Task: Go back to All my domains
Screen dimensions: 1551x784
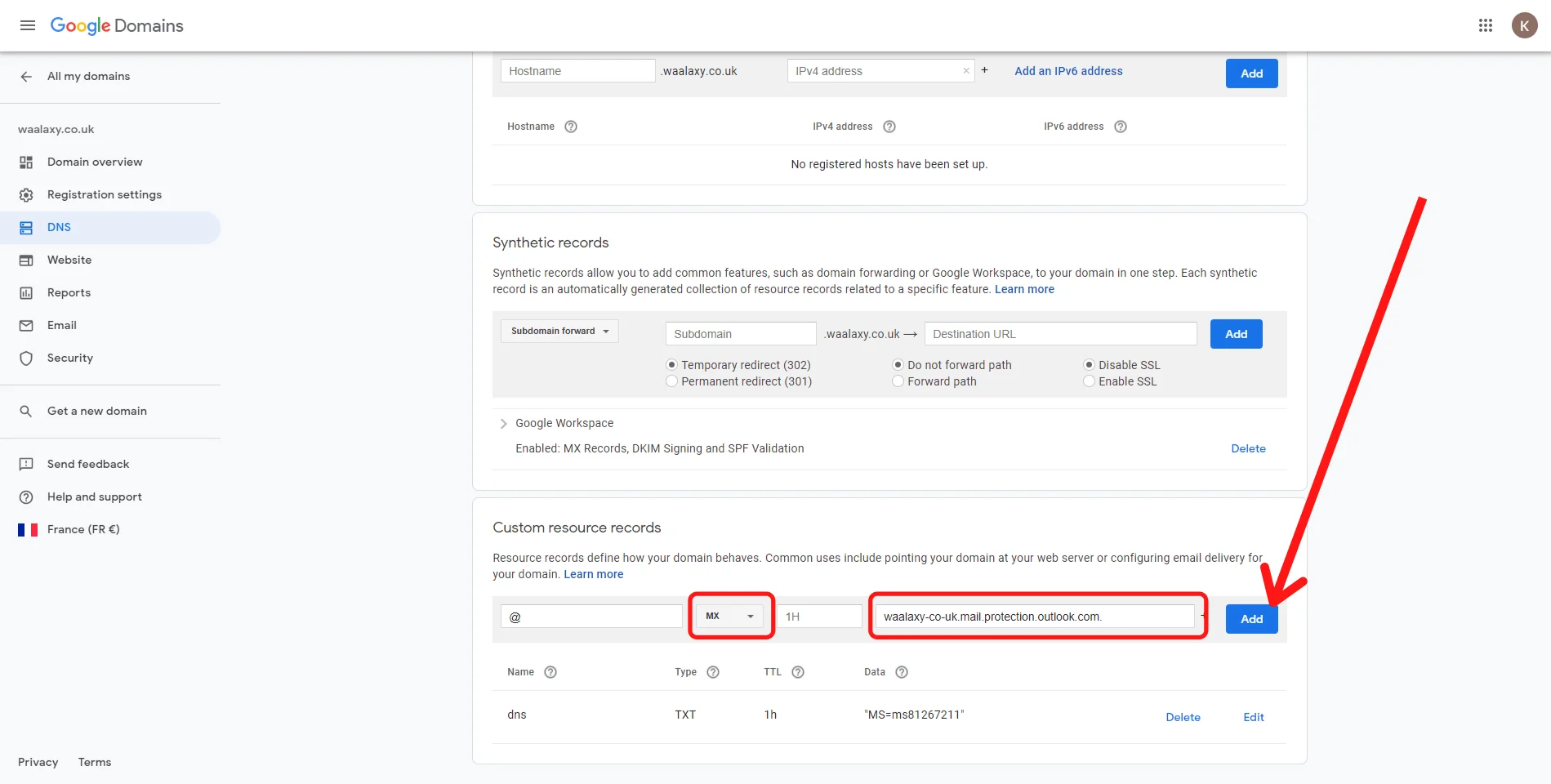Action: pos(89,76)
